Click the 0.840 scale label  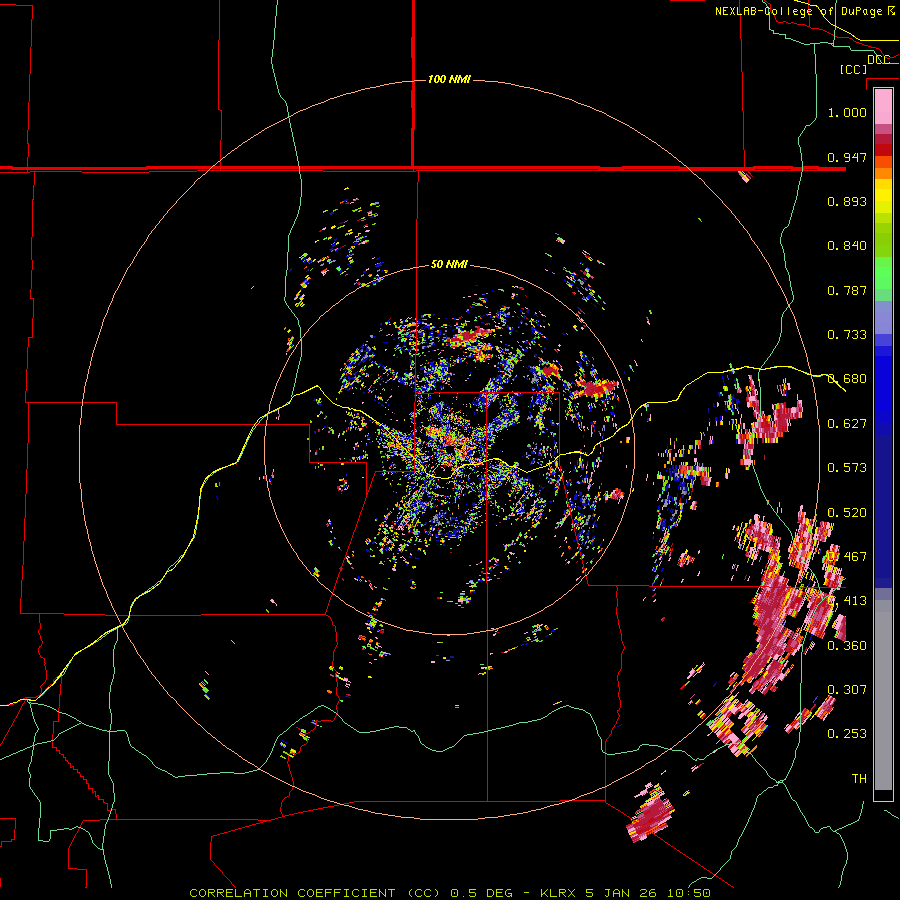click(x=847, y=245)
